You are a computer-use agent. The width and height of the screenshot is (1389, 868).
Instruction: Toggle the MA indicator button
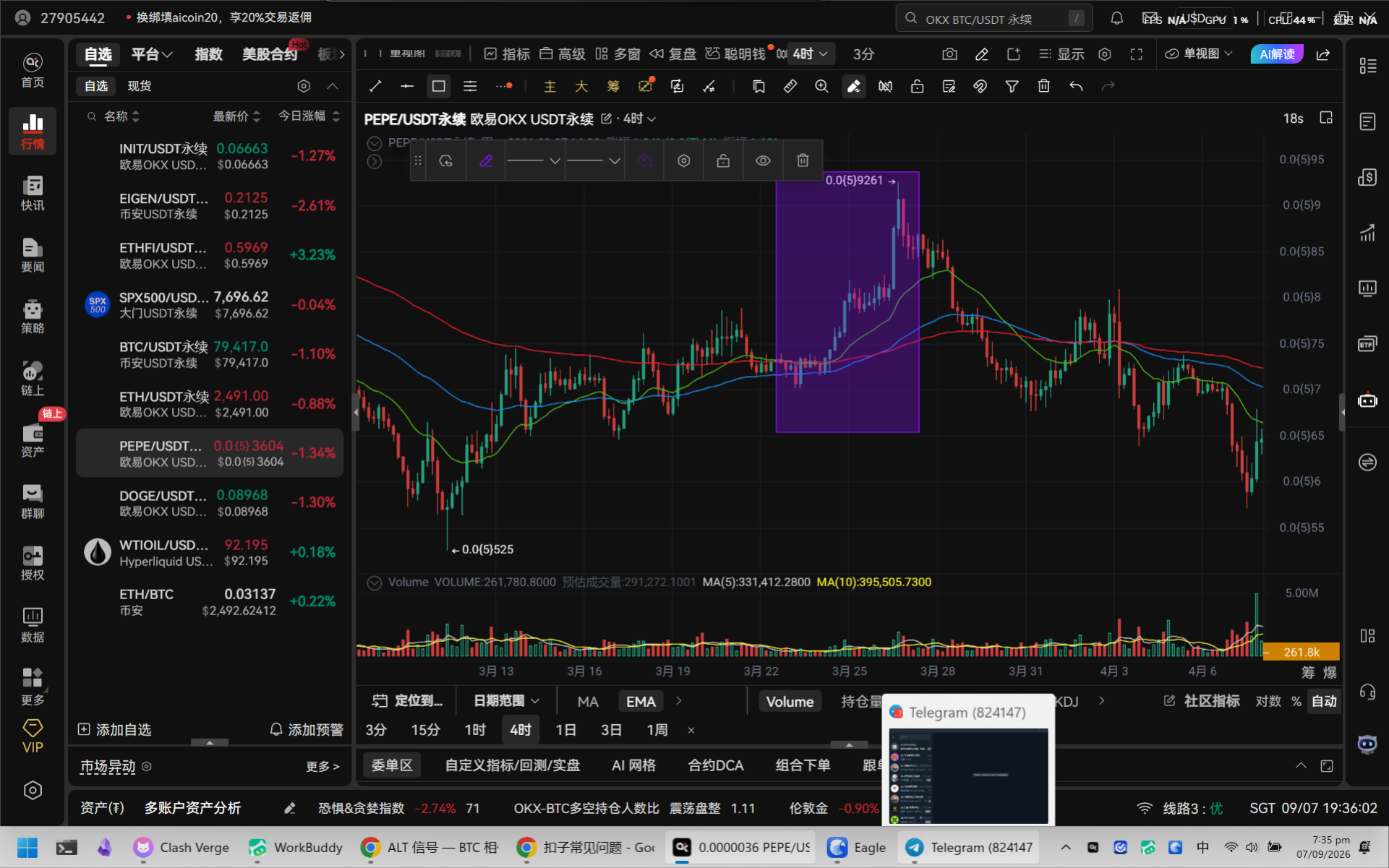[588, 701]
